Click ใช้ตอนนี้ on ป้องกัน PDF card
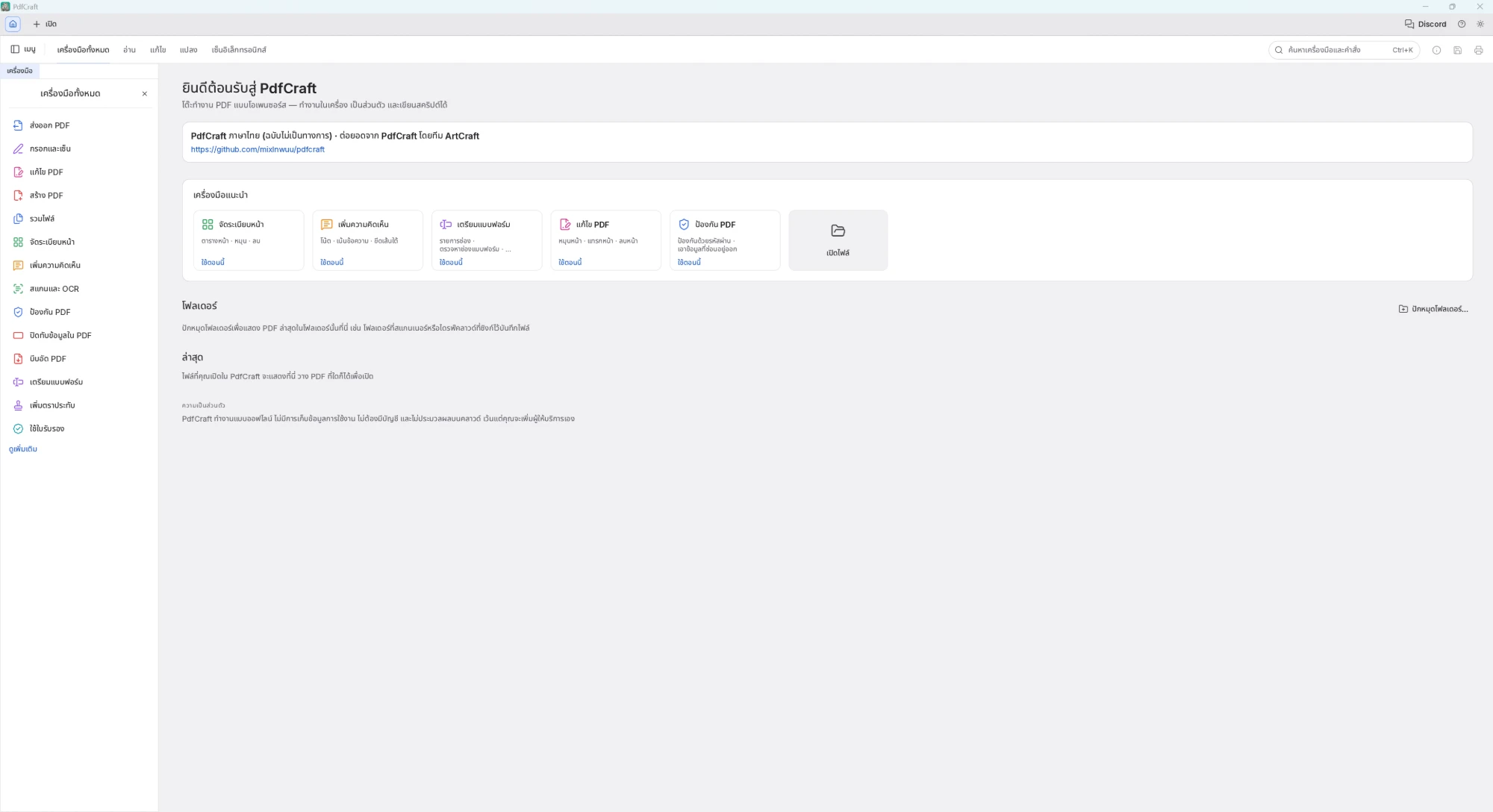This screenshot has height=812, width=1493. click(689, 262)
